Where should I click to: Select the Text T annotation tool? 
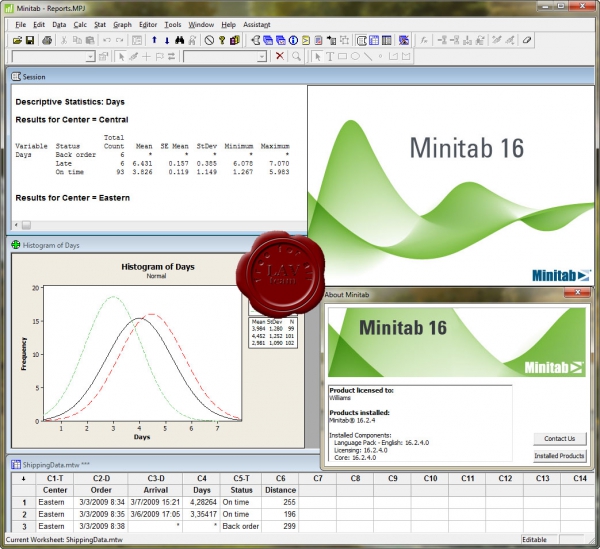329,57
